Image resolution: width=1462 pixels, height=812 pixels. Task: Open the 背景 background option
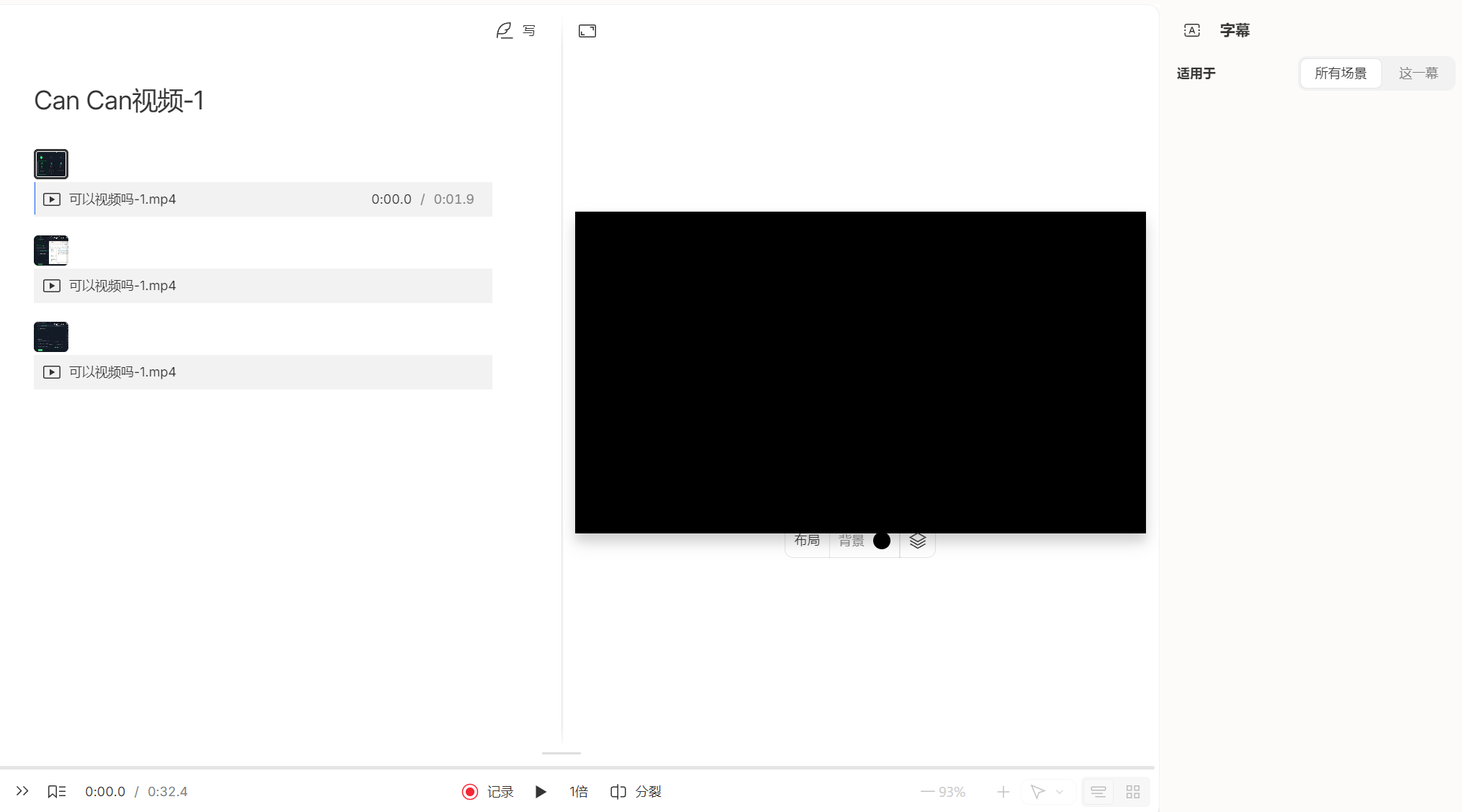click(852, 541)
